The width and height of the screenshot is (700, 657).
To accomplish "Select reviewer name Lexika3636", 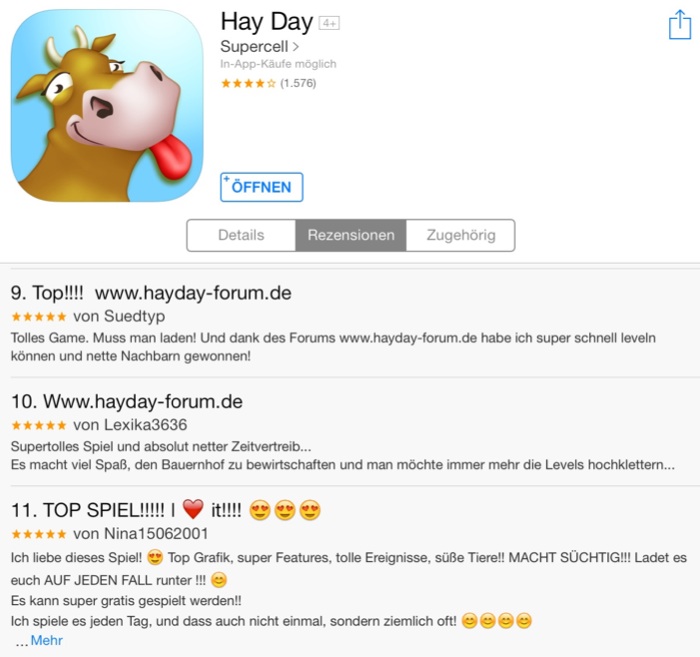I will click(146, 424).
